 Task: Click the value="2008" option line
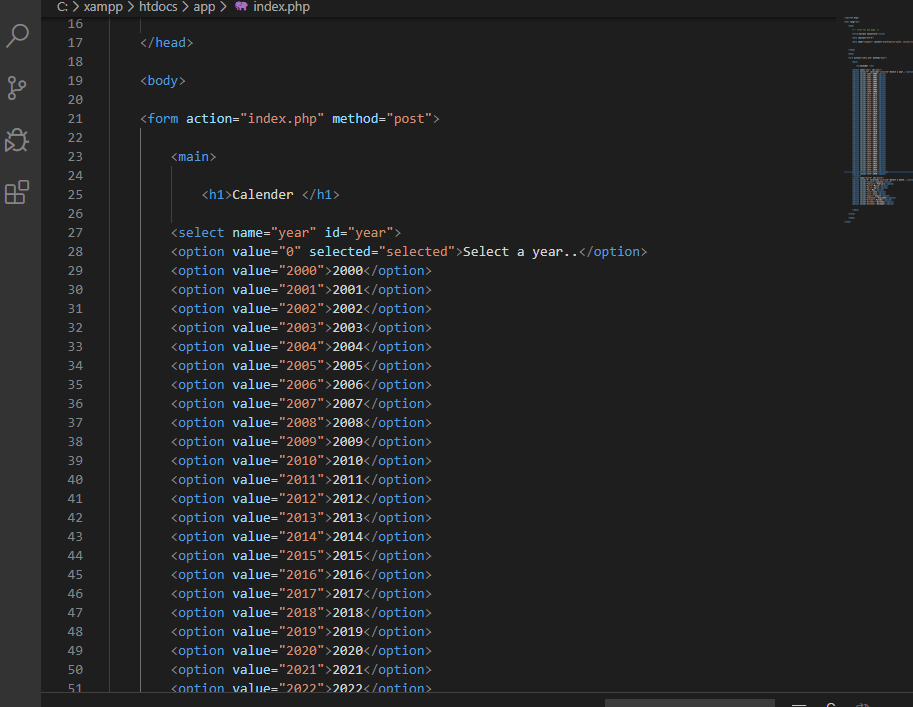301,423
